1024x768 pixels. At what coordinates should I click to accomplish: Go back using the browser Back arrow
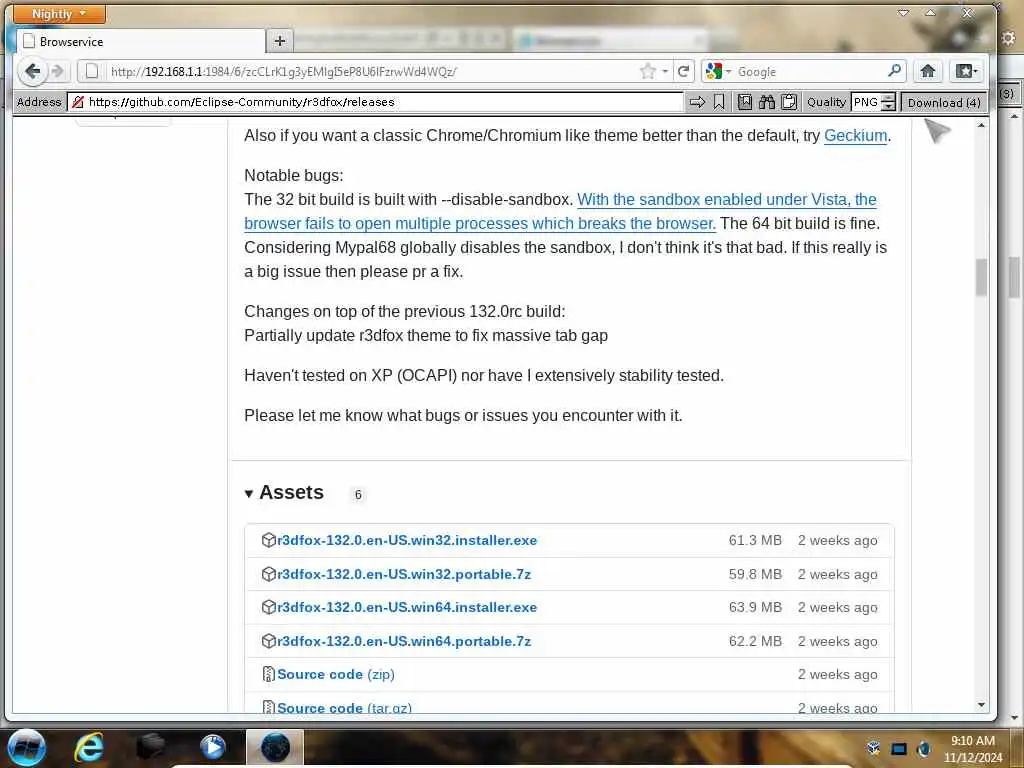(32, 71)
